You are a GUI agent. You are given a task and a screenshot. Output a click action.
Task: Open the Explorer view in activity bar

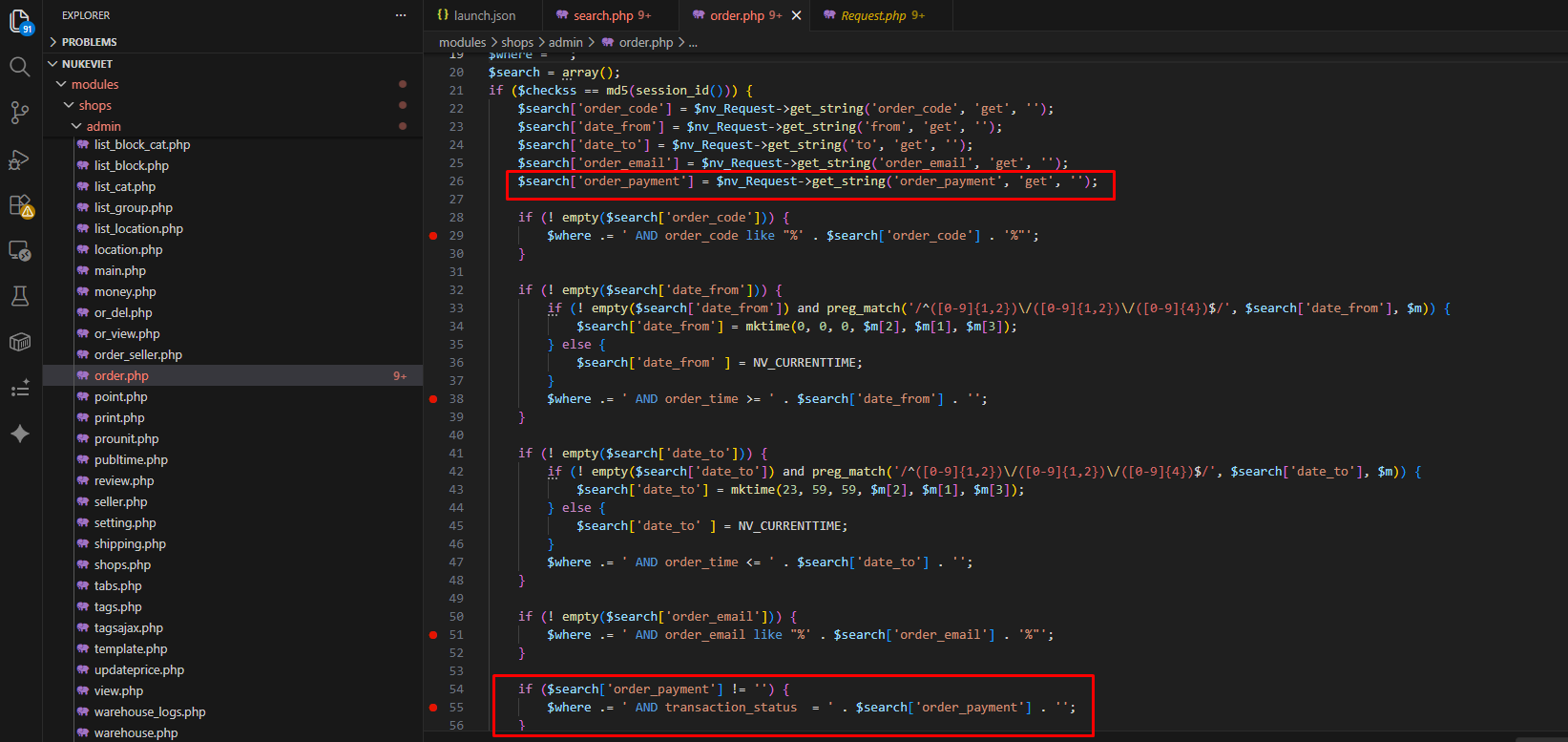pyautogui.click(x=19, y=21)
